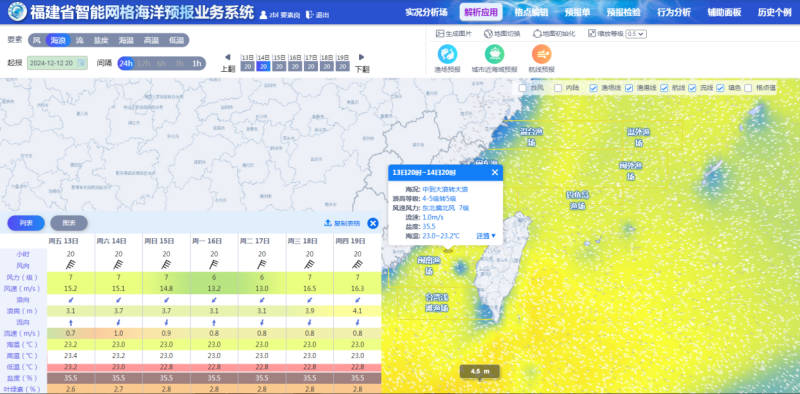This screenshot has width=800, height=394.
Task: Enable the 格点值 checkbox
Action: (748, 88)
